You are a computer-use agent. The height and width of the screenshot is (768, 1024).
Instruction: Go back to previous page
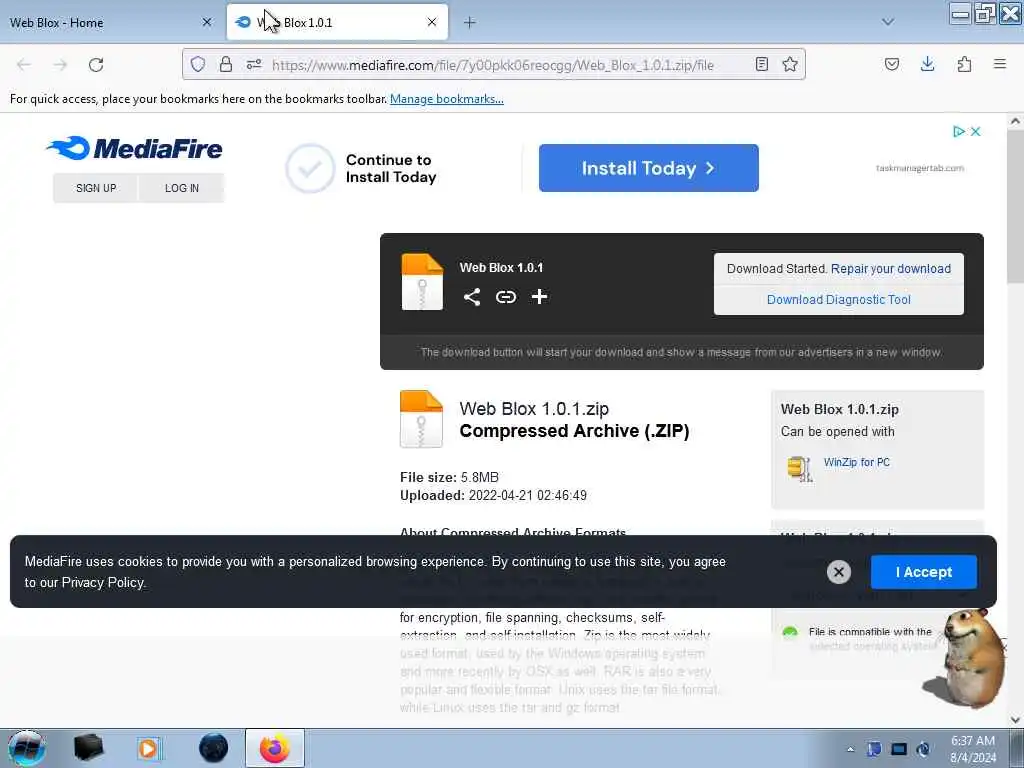pos(24,65)
